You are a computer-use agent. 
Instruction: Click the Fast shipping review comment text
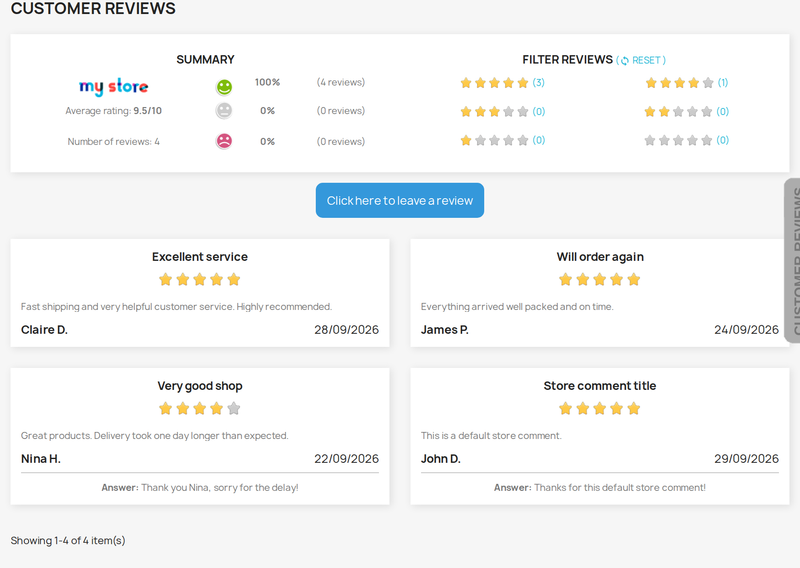click(x=177, y=307)
